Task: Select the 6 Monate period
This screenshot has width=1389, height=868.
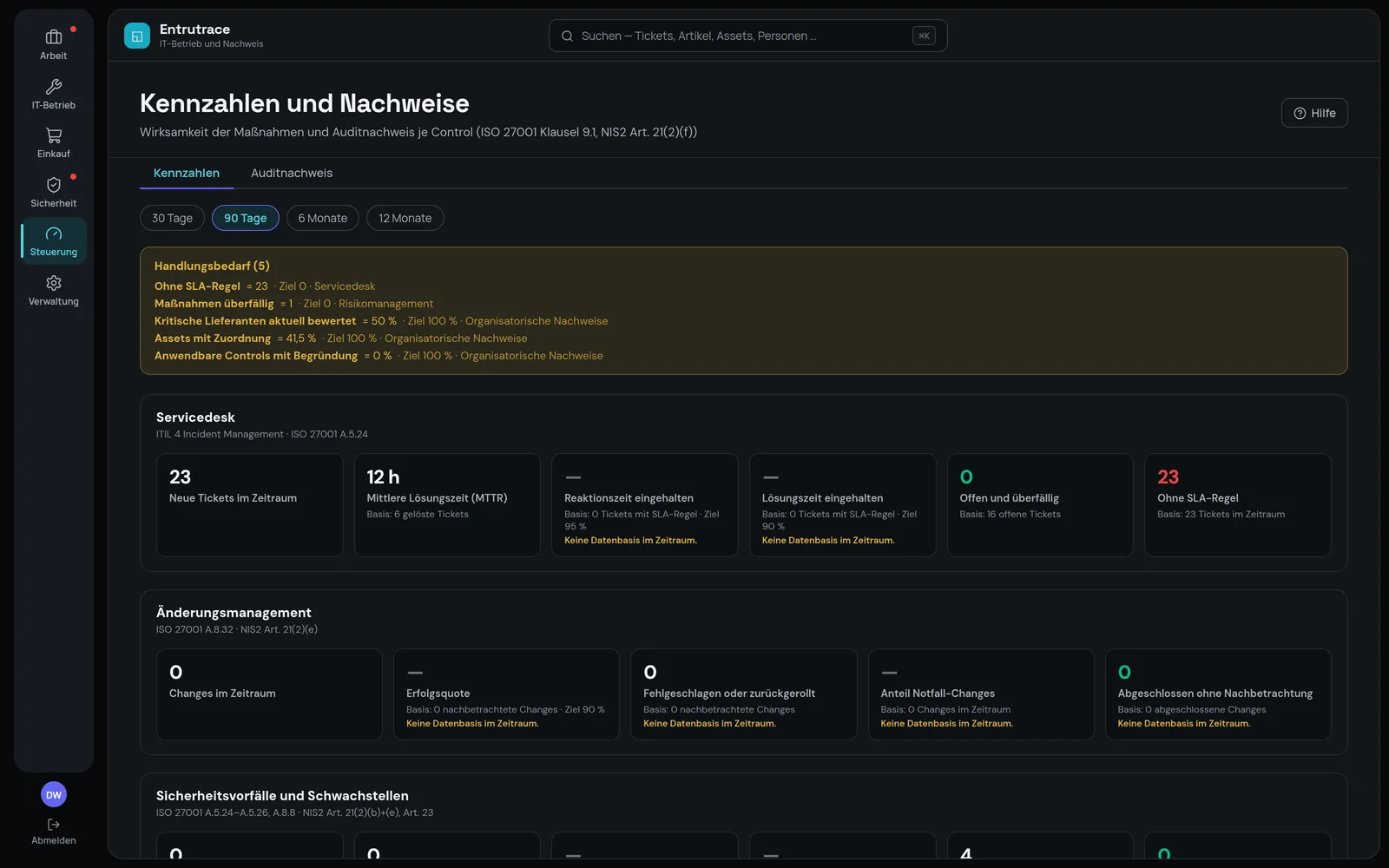Action: (323, 218)
